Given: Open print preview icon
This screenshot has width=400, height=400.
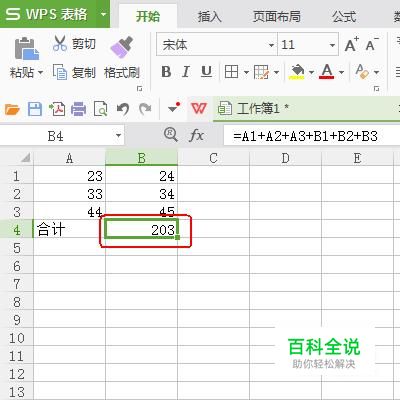Looking at the screenshot, I should coord(101,109).
